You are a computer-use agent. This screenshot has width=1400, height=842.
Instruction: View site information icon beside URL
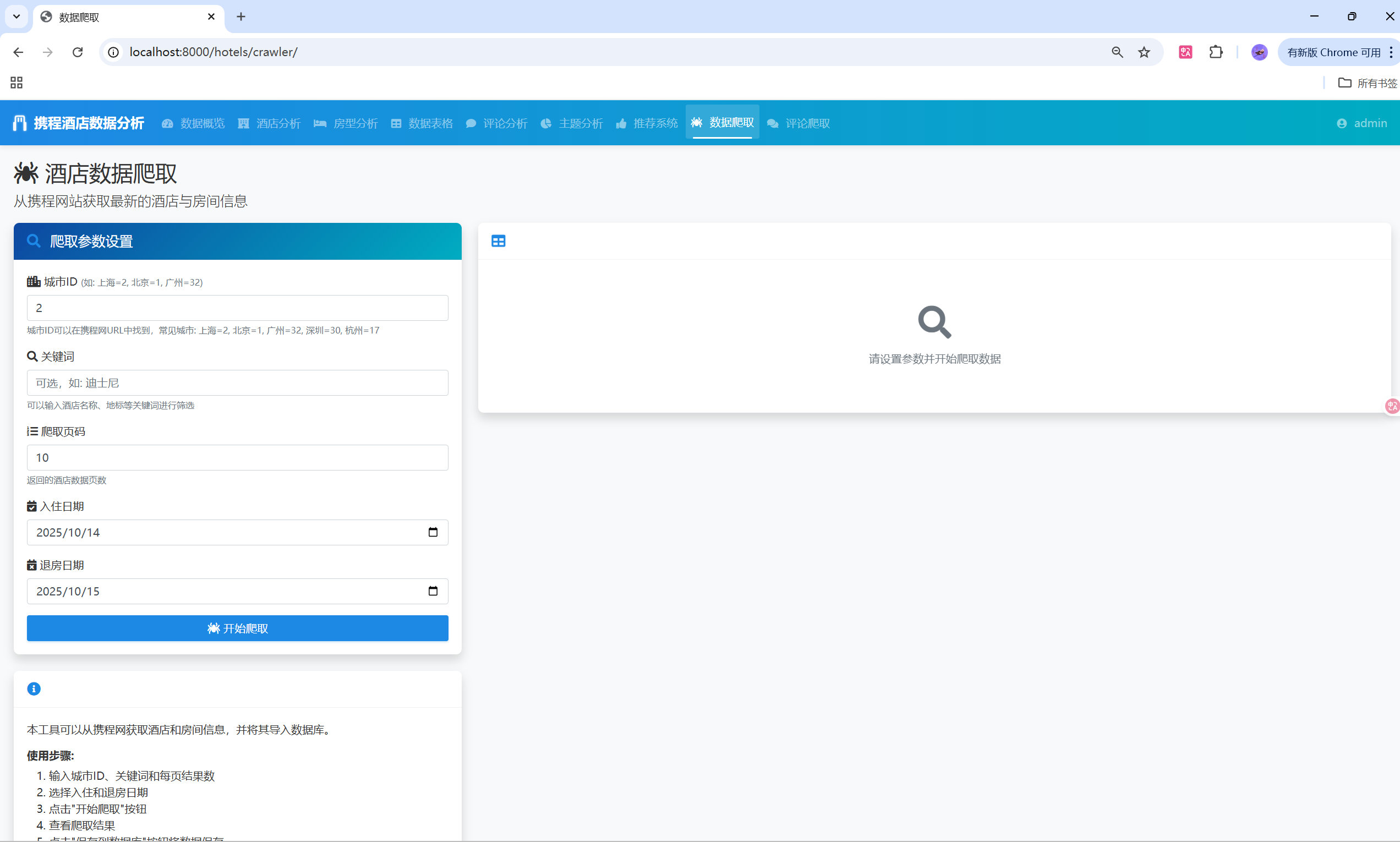113,52
